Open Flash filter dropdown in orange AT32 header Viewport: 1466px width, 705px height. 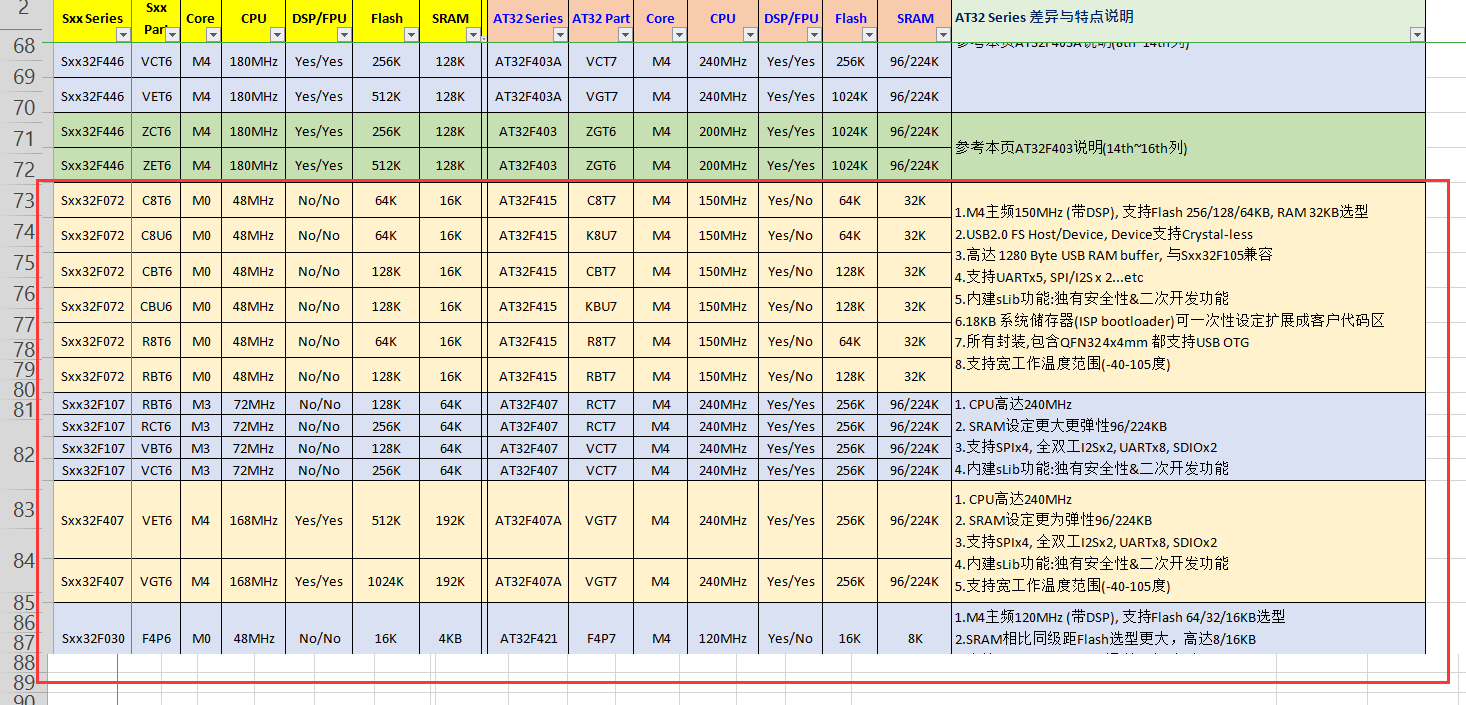(870, 35)
